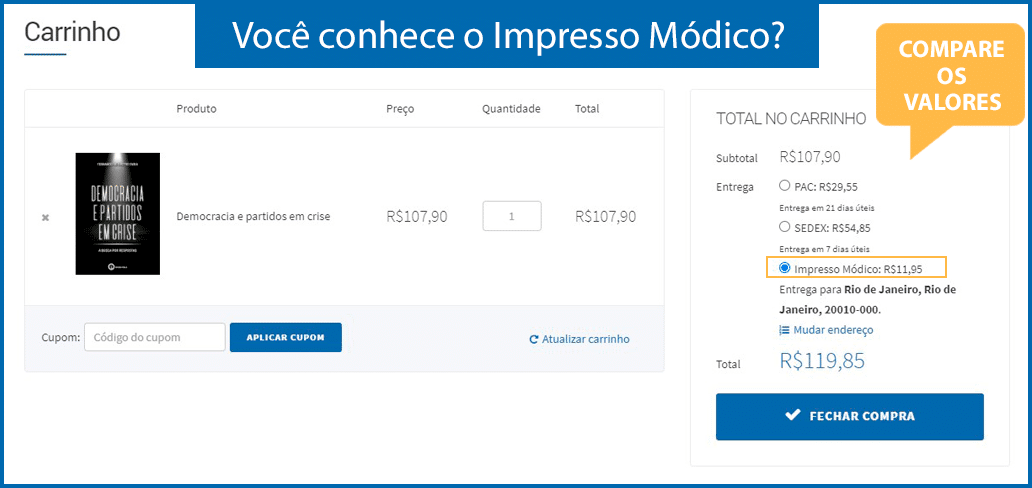This screenshot has height=488, width=1032.
Task: Focus the Código do cupom field
Action: pyautogui.click(x=155, y=337)
